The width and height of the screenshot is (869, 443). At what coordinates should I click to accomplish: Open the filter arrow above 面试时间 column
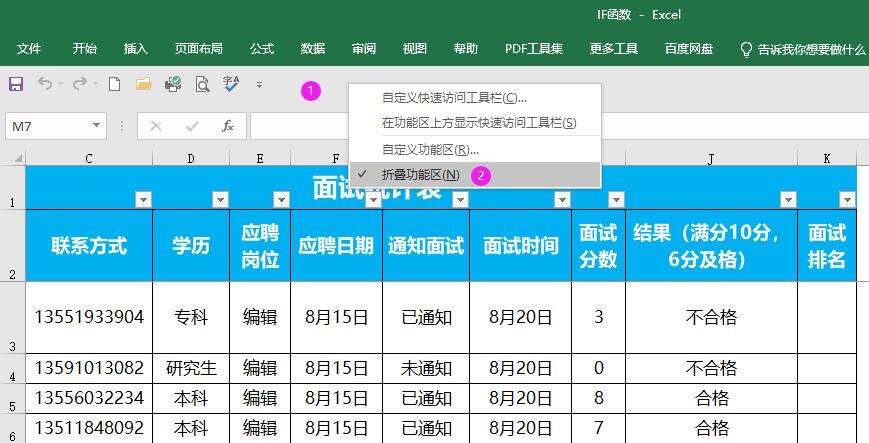click(562, 200)
